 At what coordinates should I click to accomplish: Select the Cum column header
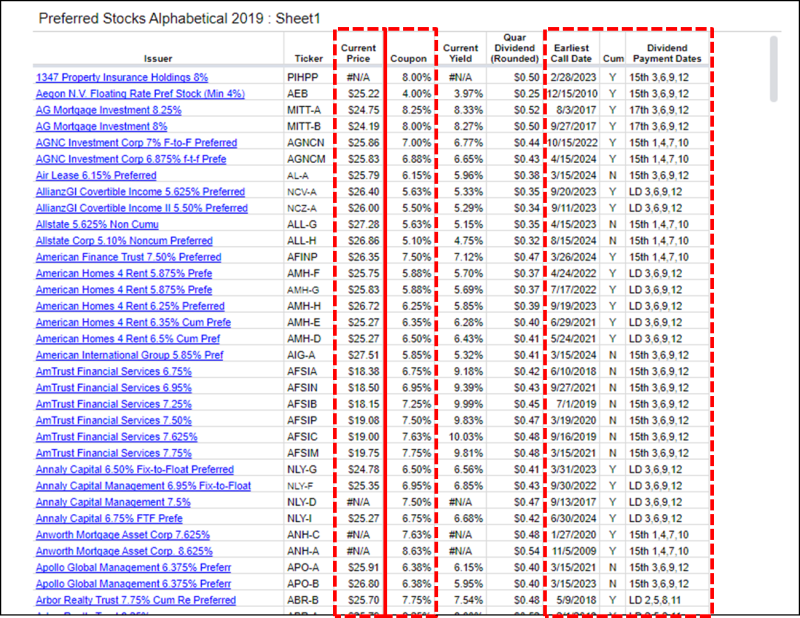[613, 59]
